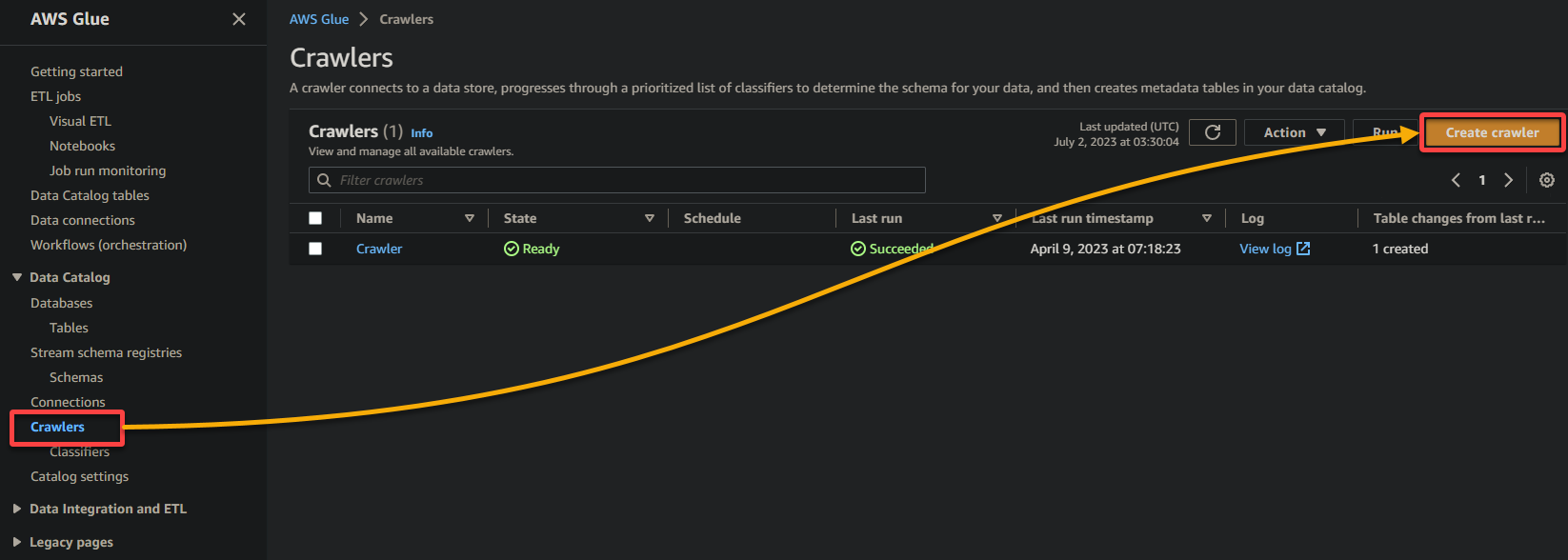The image size is (1568, 560).
Task: Click the Info link beside Crawlers
Action: pos(422,133)
